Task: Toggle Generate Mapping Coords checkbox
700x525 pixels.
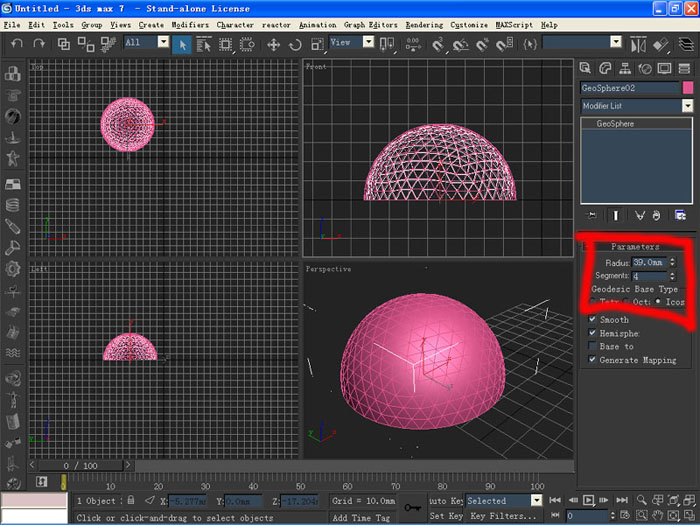Action: tap(592, 359)
